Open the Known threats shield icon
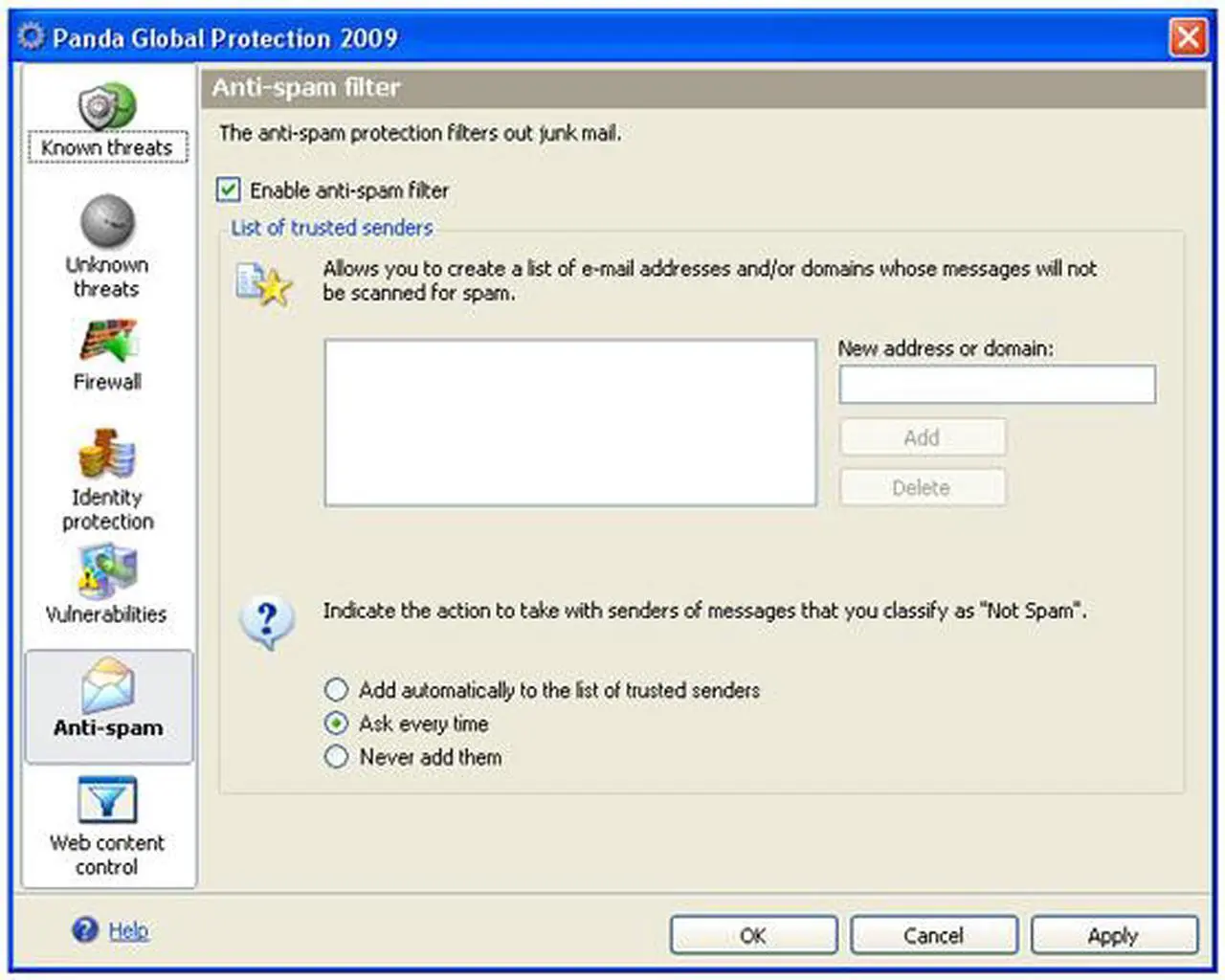 107,105
